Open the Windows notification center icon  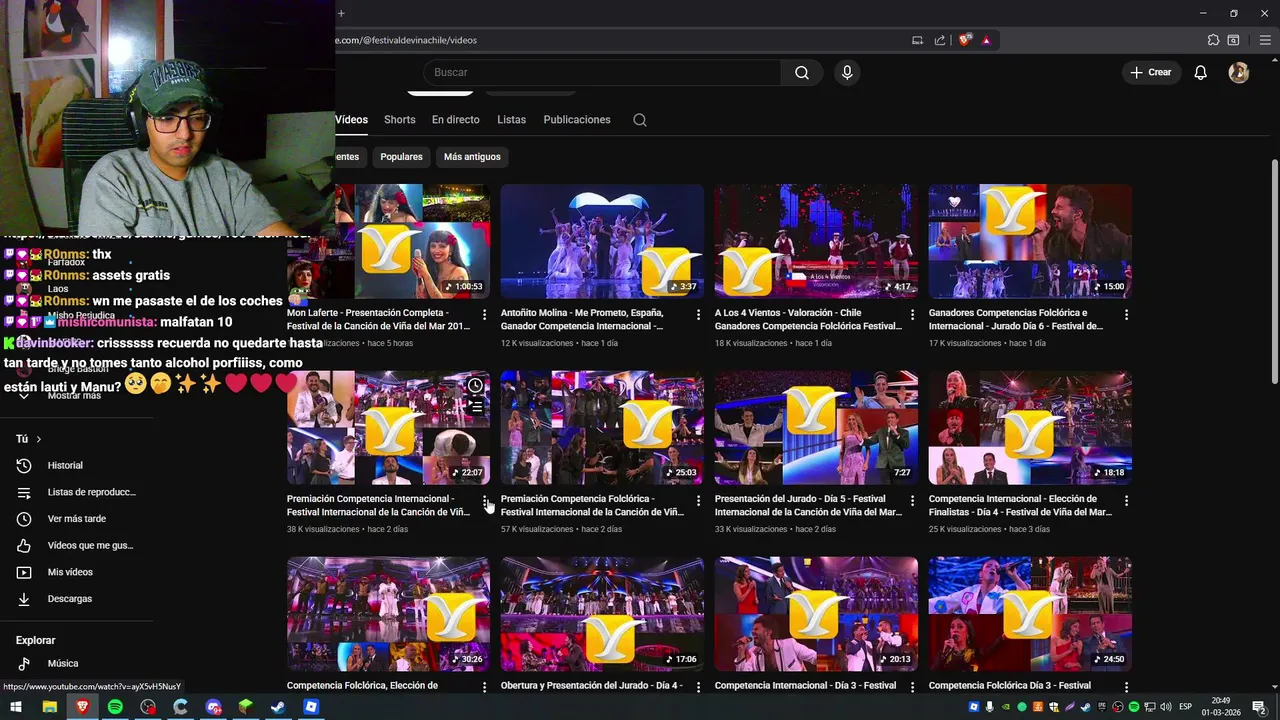1259,707
